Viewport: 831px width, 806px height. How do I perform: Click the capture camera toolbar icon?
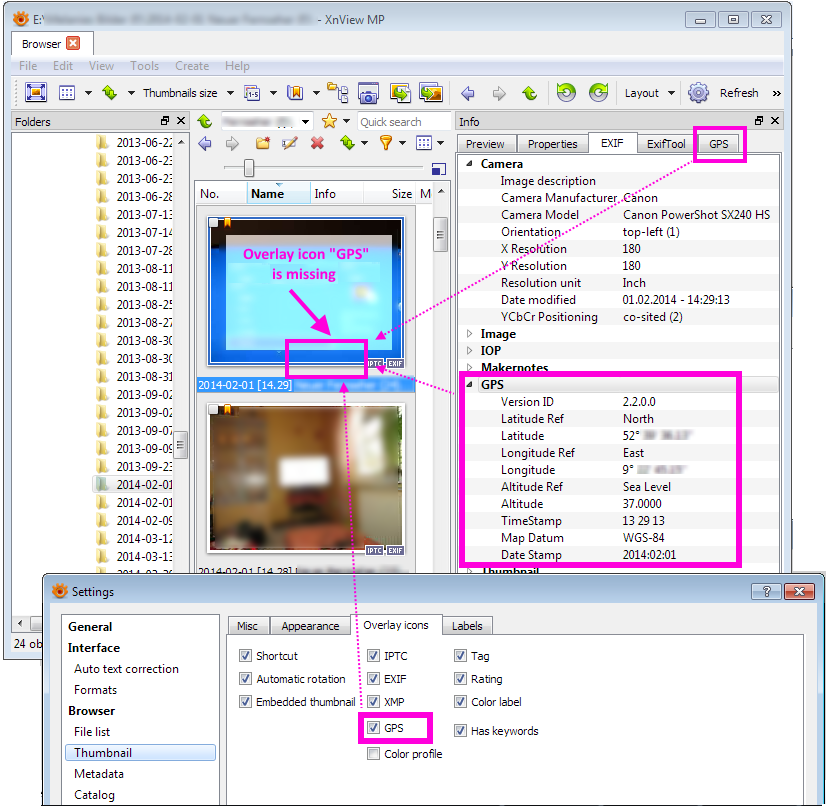(368, 93)
